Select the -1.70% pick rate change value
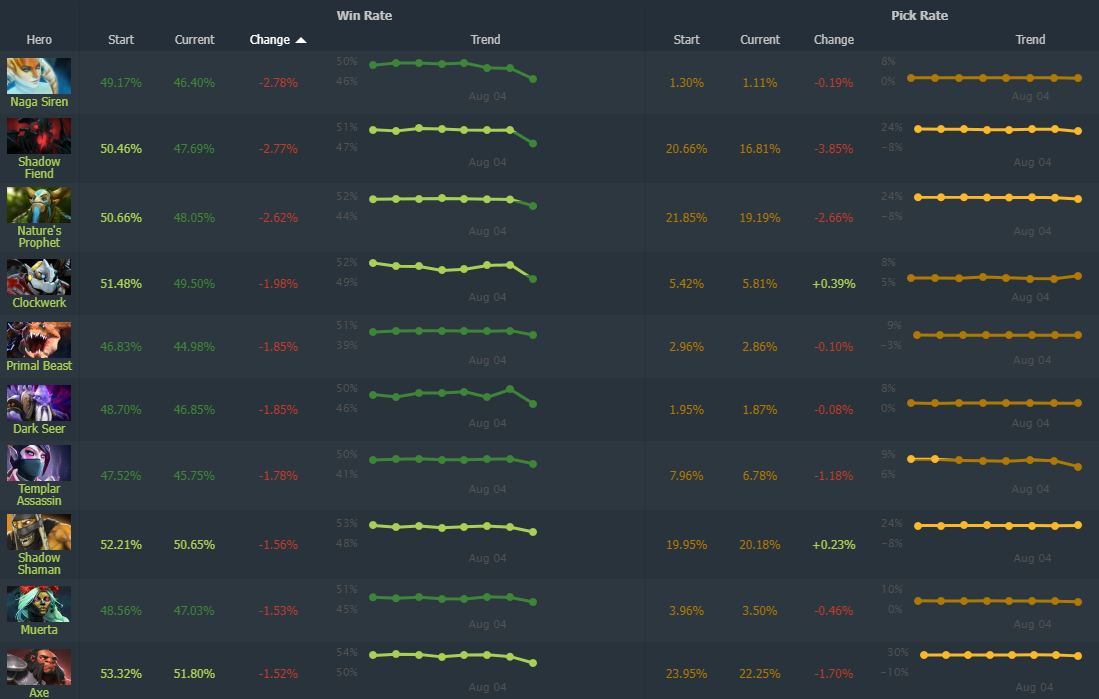 point(833,674)
